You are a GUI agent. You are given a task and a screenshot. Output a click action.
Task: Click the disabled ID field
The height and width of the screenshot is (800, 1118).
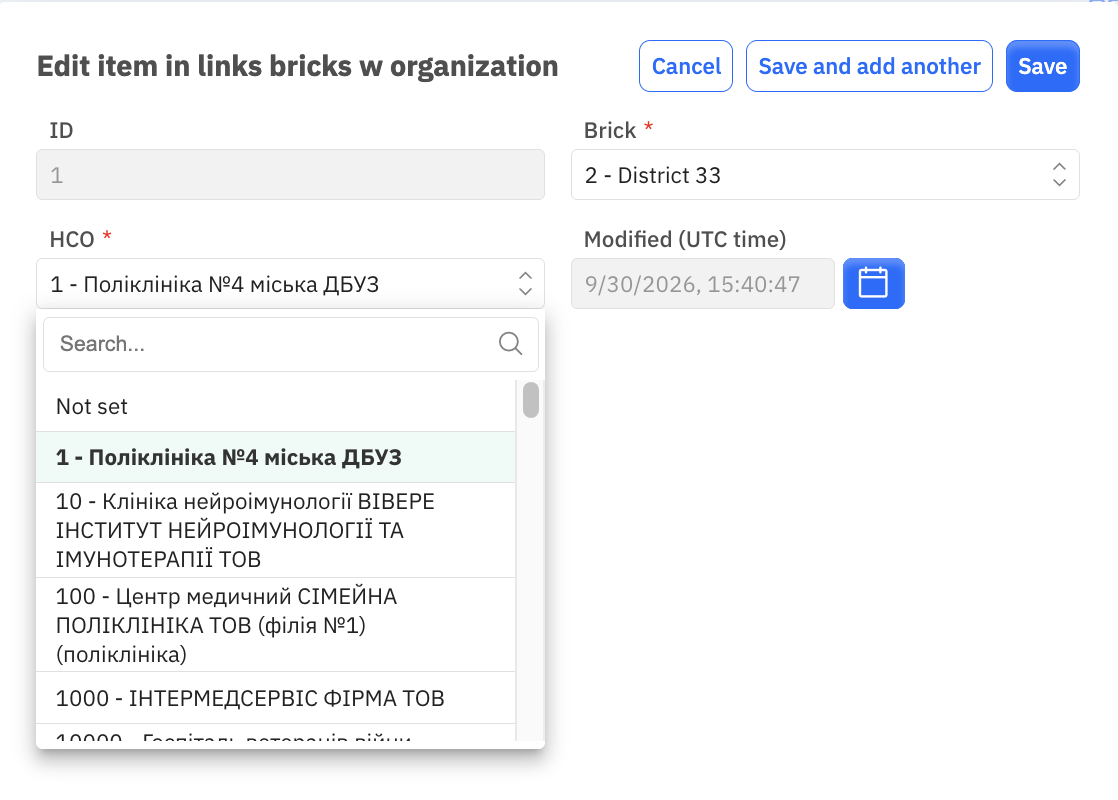(x=290, y=175)
